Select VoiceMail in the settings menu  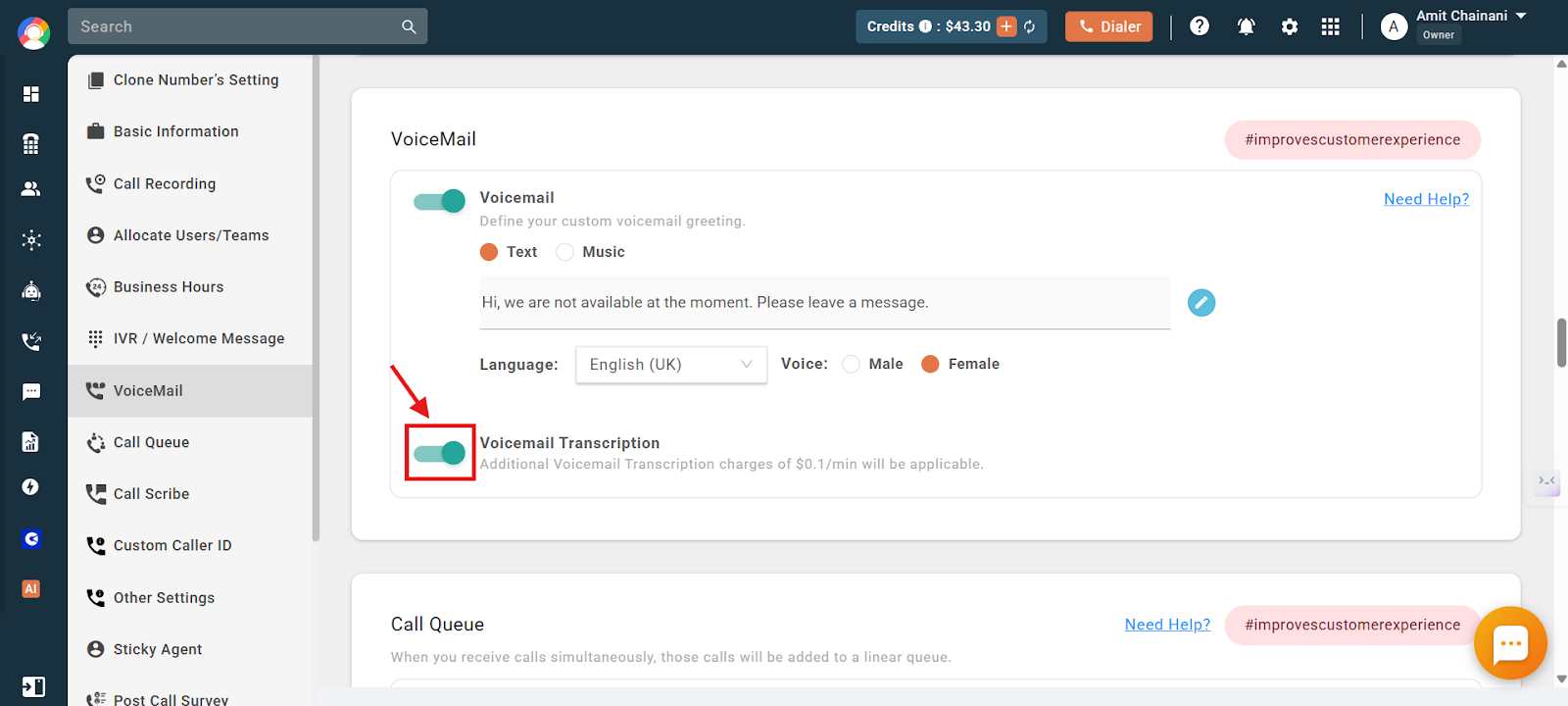[190, 390]
